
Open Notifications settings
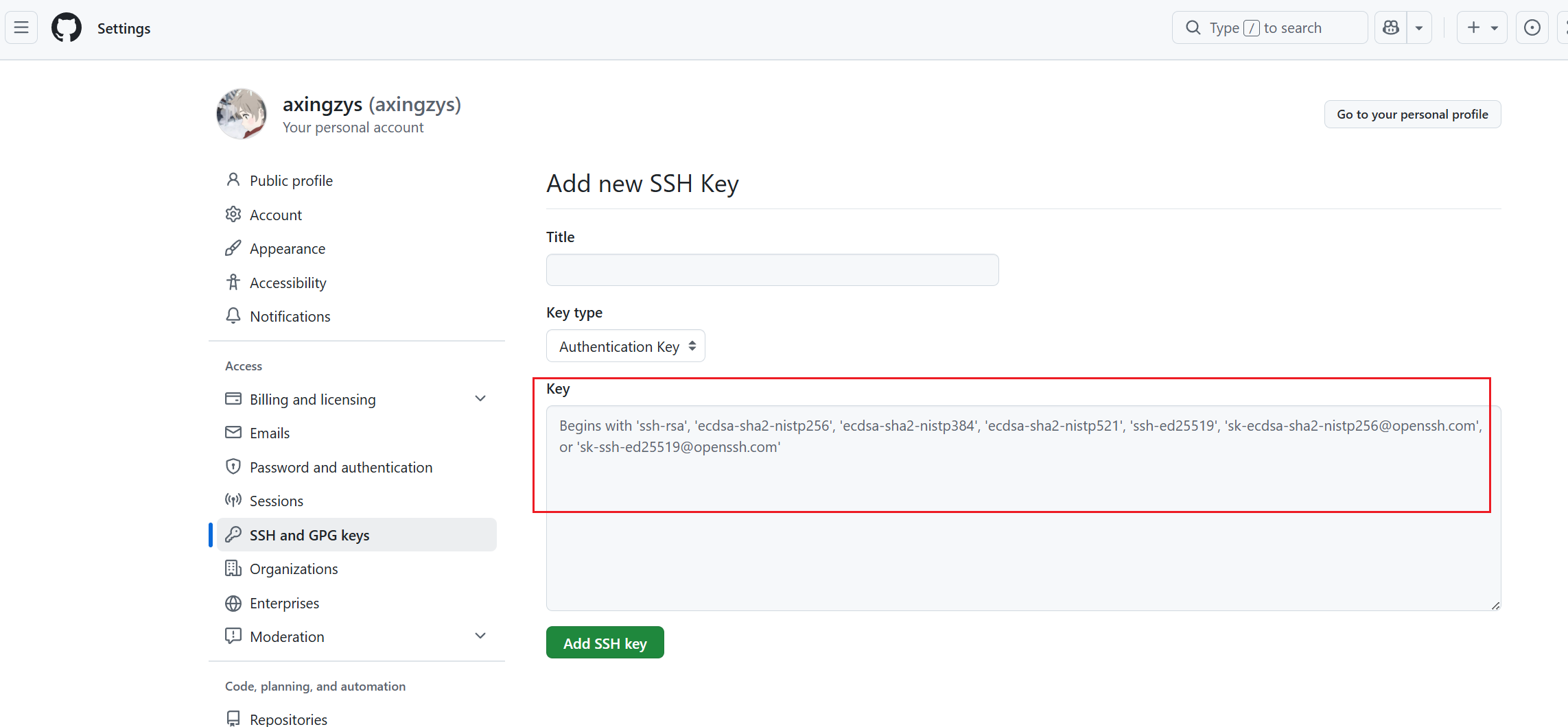click(290, 316)
